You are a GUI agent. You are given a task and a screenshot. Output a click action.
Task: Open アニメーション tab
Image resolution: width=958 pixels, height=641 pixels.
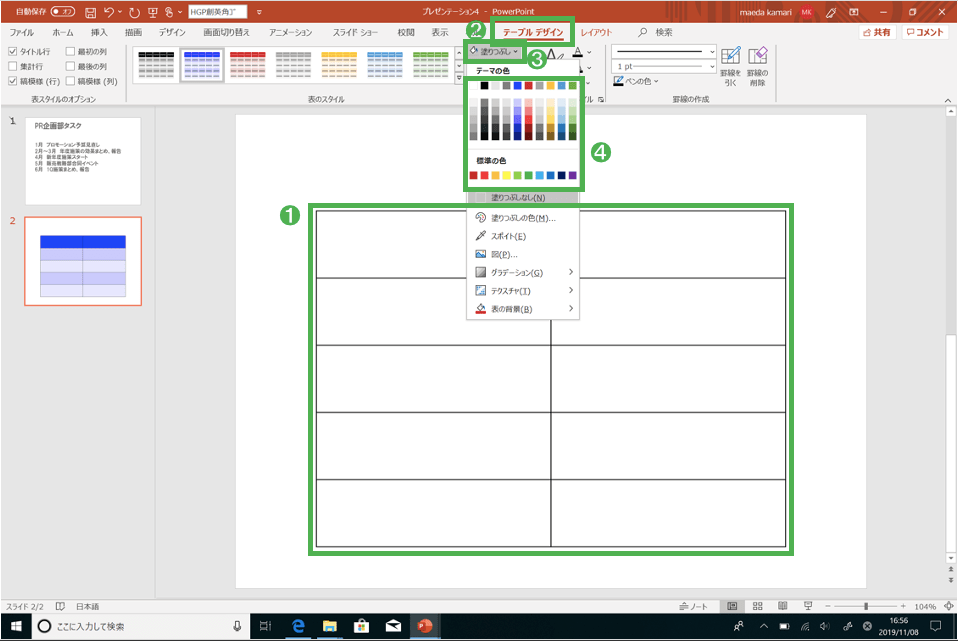[291, 32]
